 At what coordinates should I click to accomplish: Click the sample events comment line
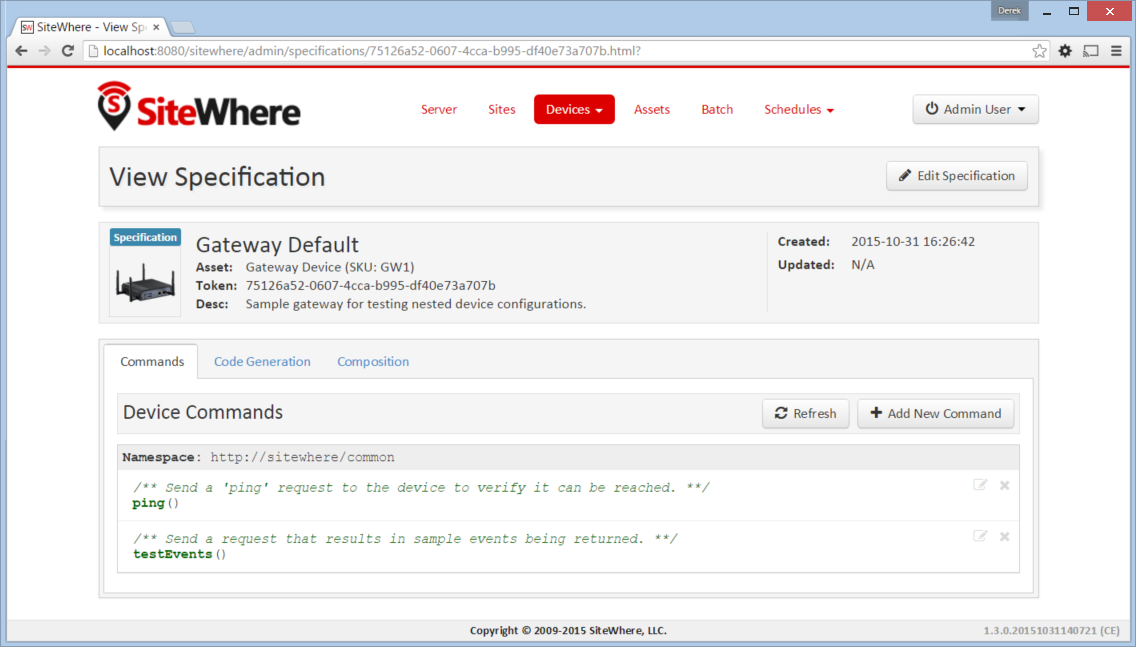(x=405, y=539)
